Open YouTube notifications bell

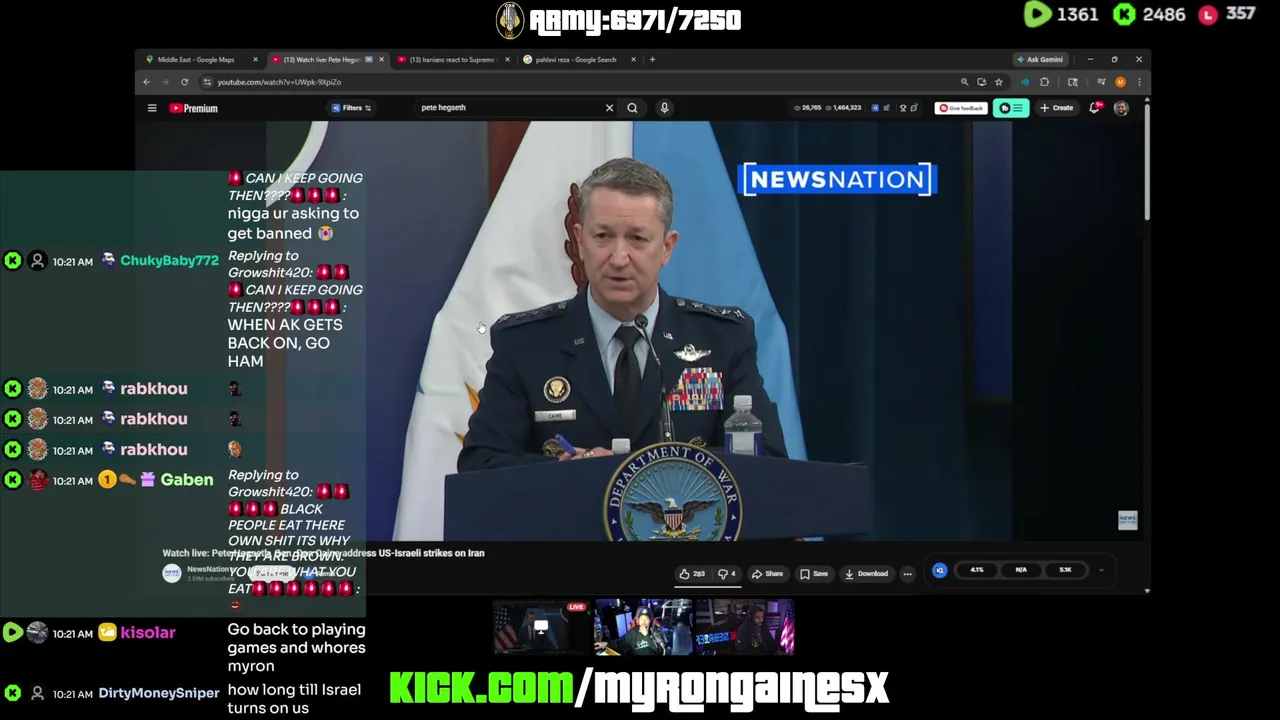coord(1095,108)
